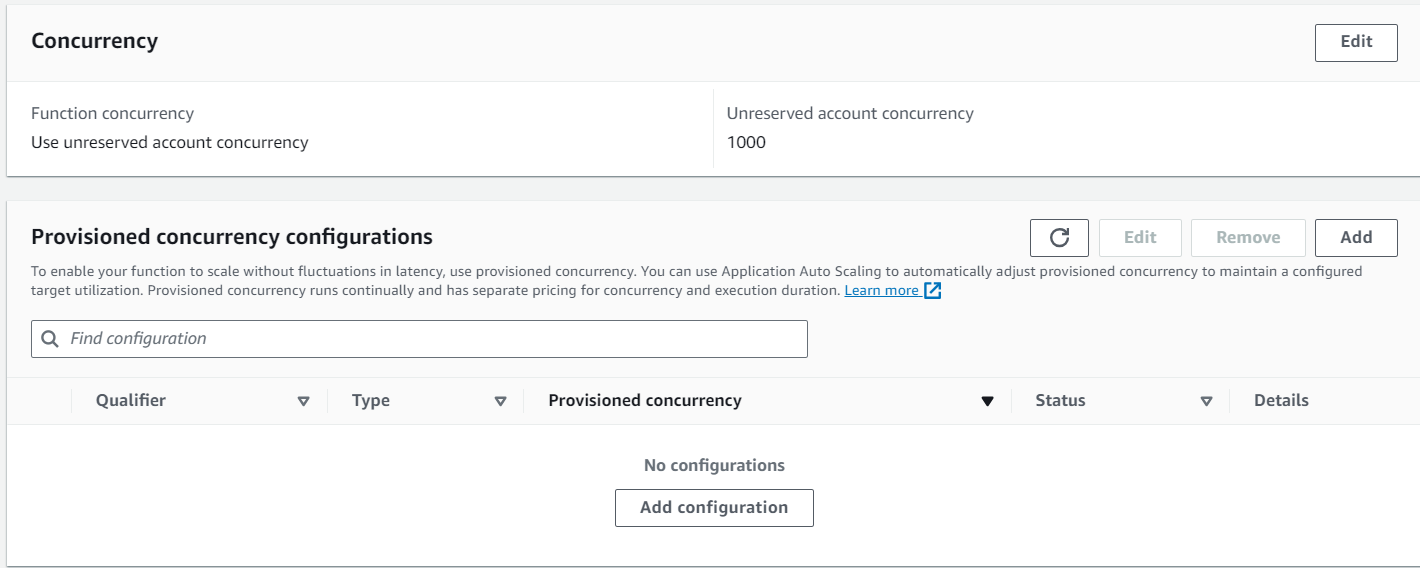
Task: Select the unreserved account concurrency value 1000
Action: pos(746,142)
